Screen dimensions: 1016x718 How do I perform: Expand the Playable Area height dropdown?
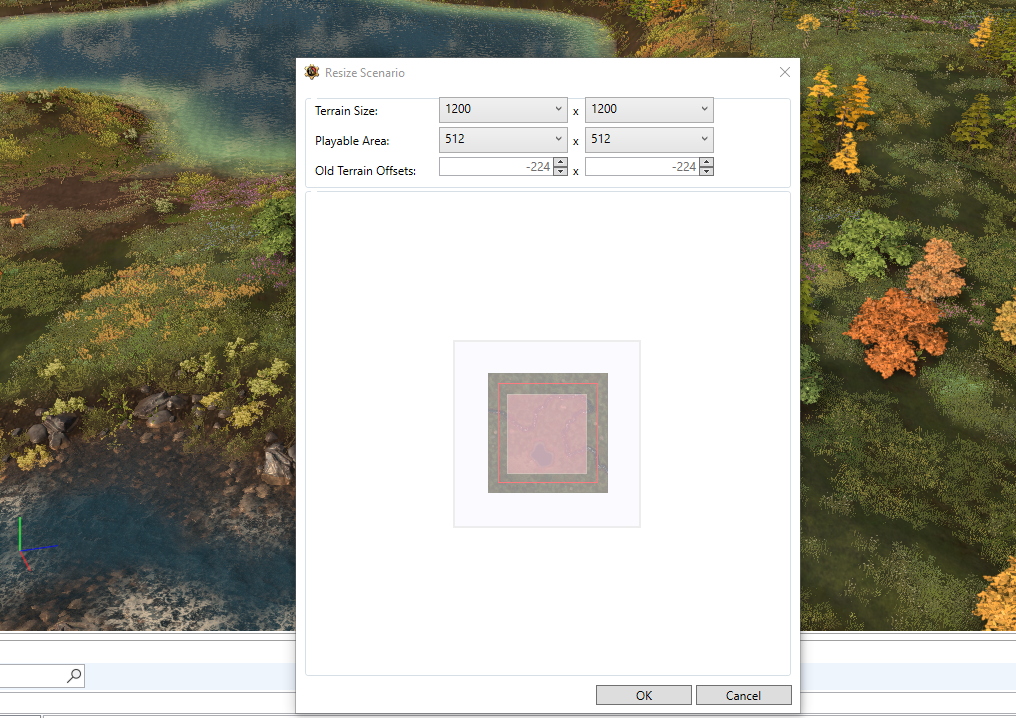649,139
